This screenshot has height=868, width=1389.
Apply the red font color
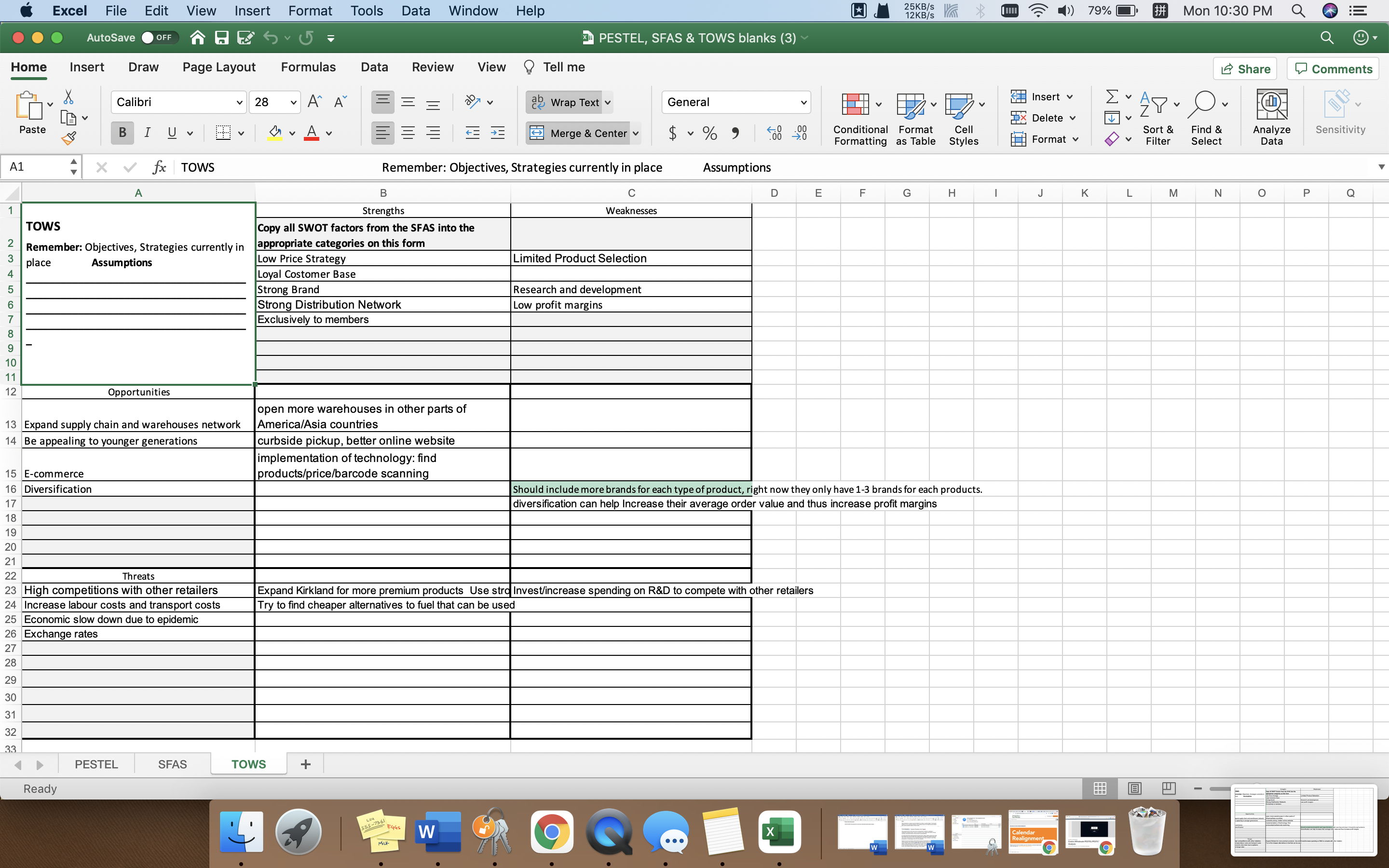click(x=311, y=133)
